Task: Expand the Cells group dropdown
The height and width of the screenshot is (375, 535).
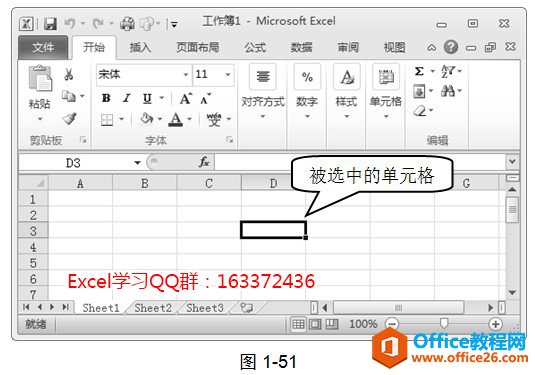Action: pos(386,116)
